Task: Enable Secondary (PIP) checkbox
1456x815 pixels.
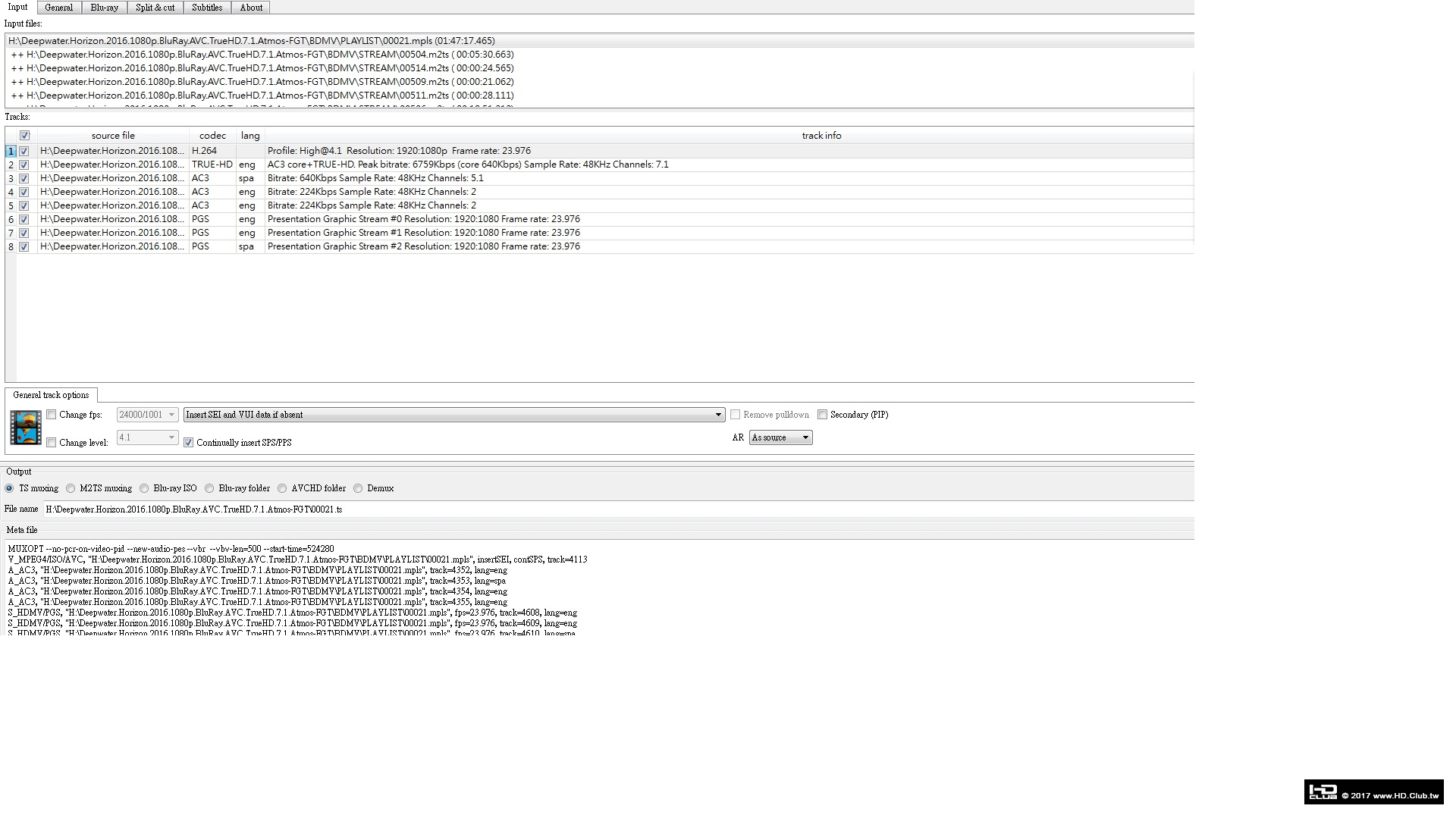Action: pos(823,415)
